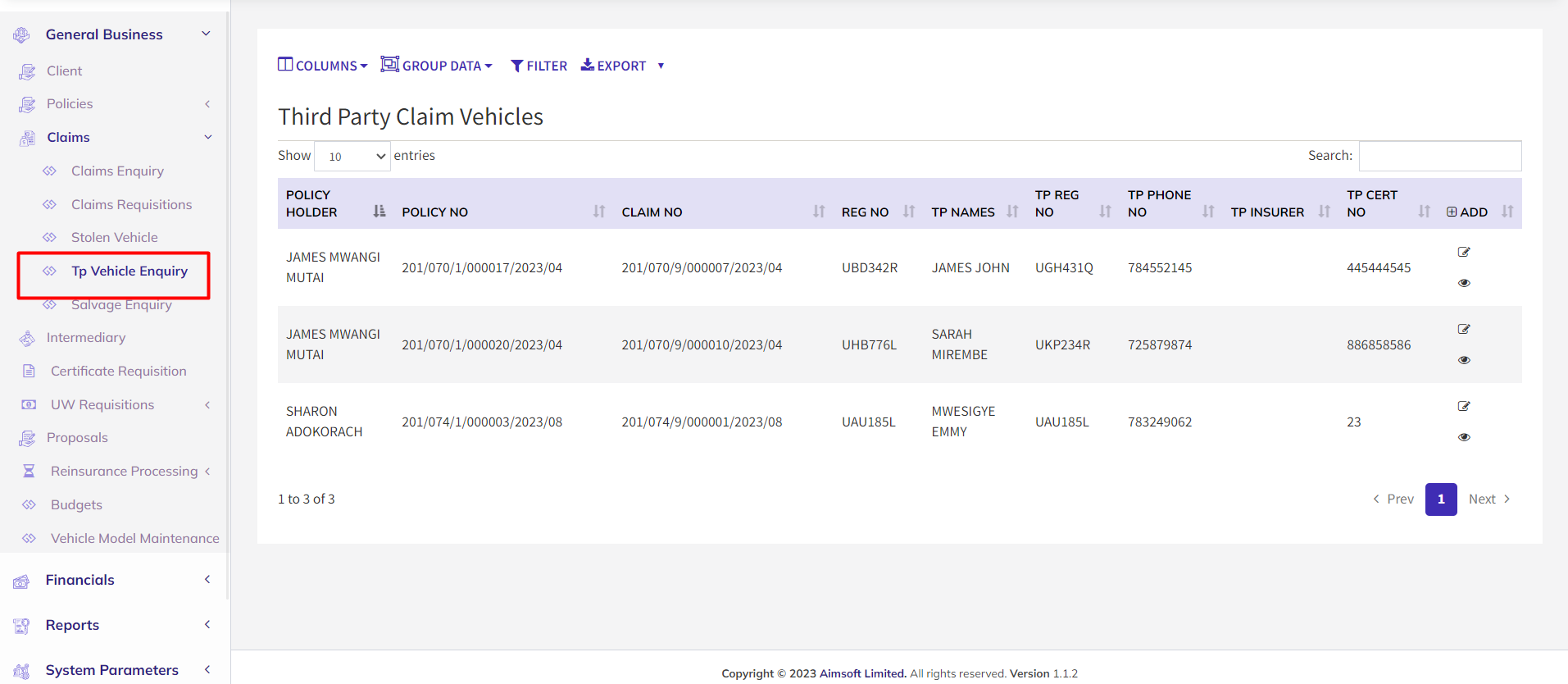Click edit icon for Sharon Adokorach row
1568x684 pixels.
coord(1464,406)
